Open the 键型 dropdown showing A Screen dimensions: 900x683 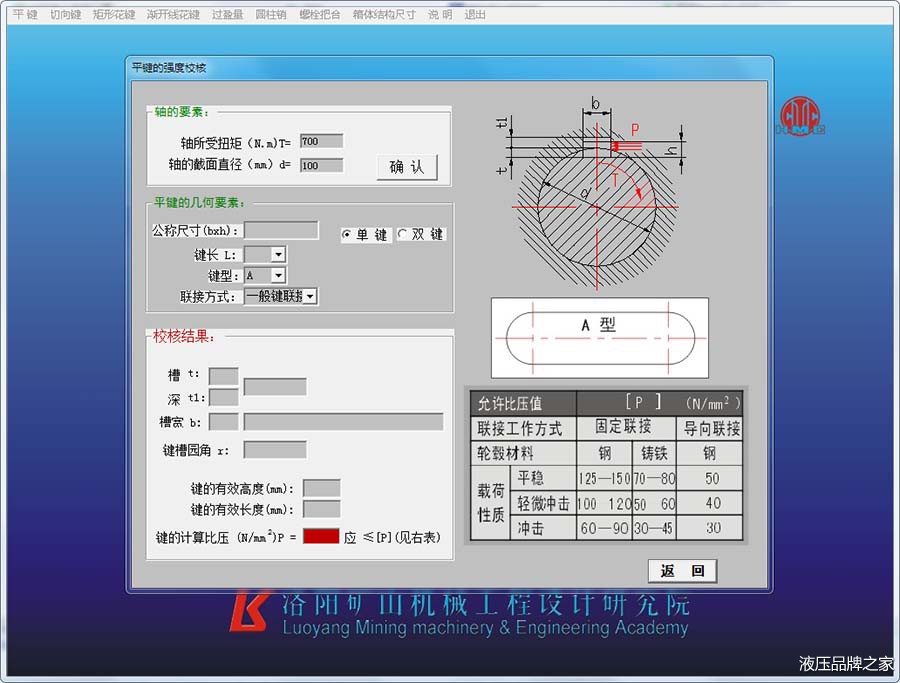tap(278, 275)
